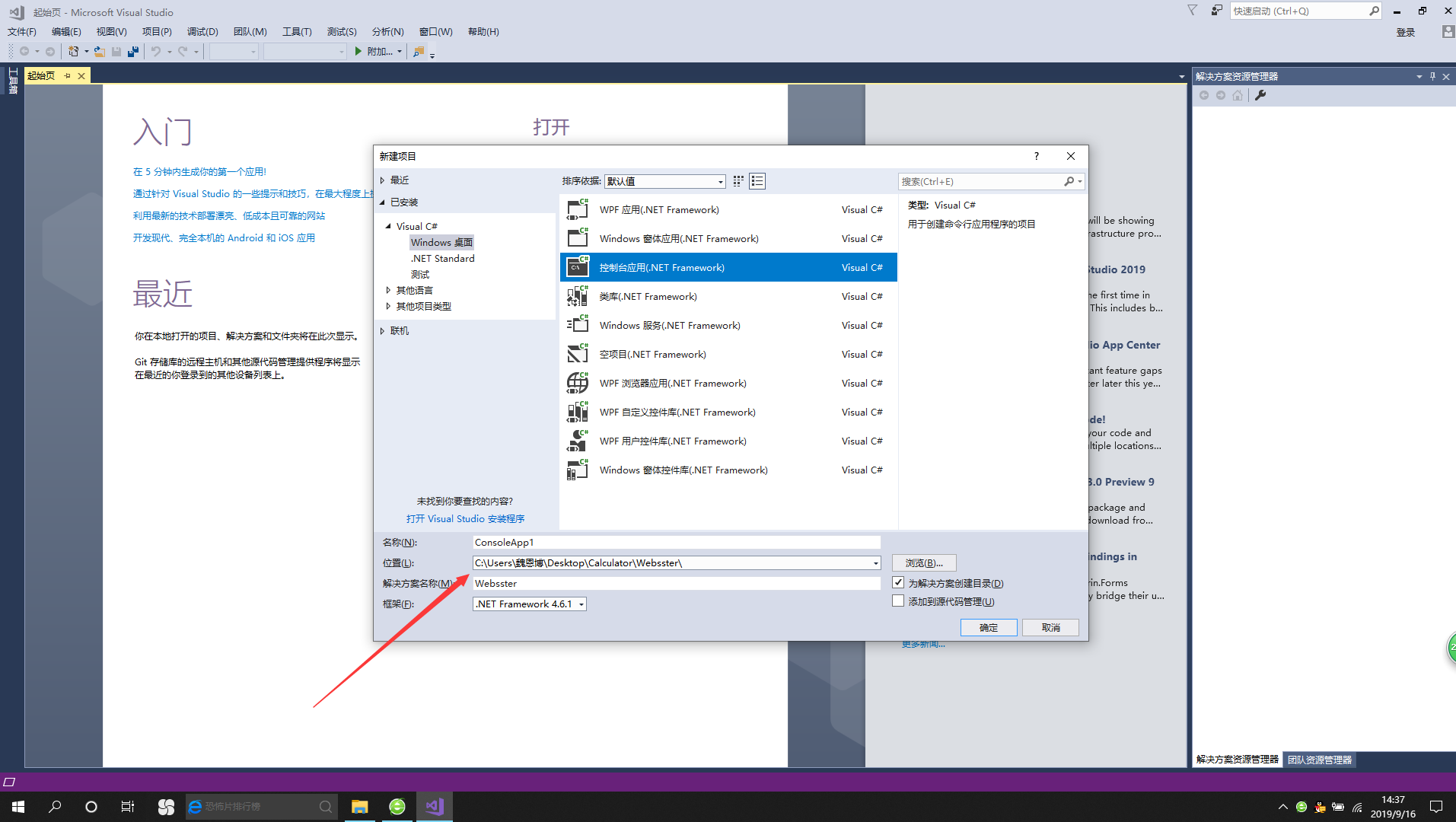Screen dimensions: 1456x822
Task: Click the 确定 button
Action: (989, 627)
